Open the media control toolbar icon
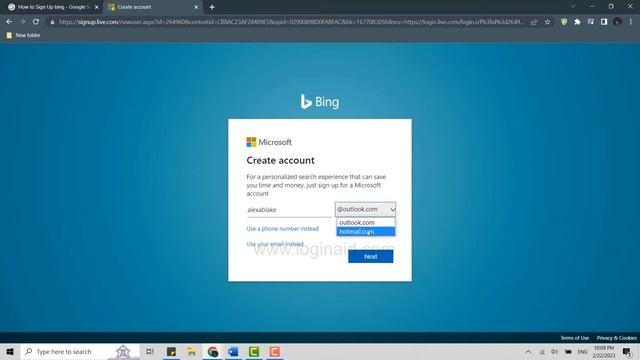 591,22
